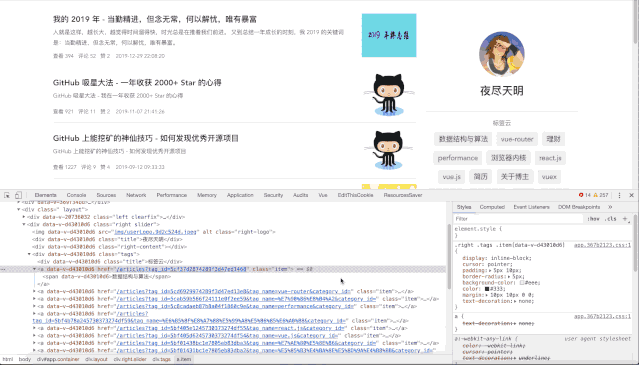
Task: Add a new style rule with plus icon
Action: click(x=625, y=219)
